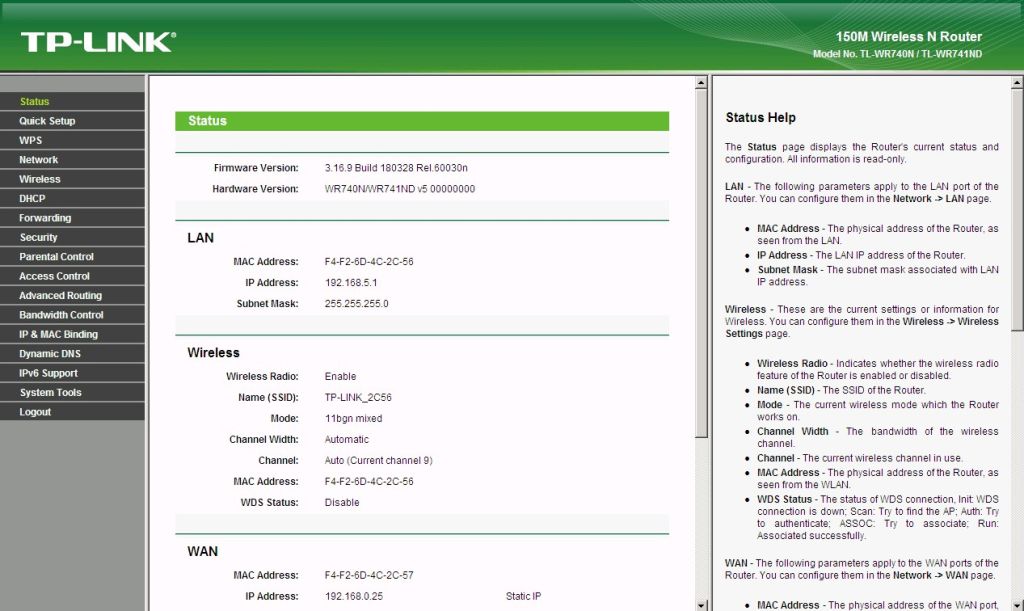Viewport: 1024px width, 611px height.
Task: Open Access Control in the sidebar
Action: [72, 276]
